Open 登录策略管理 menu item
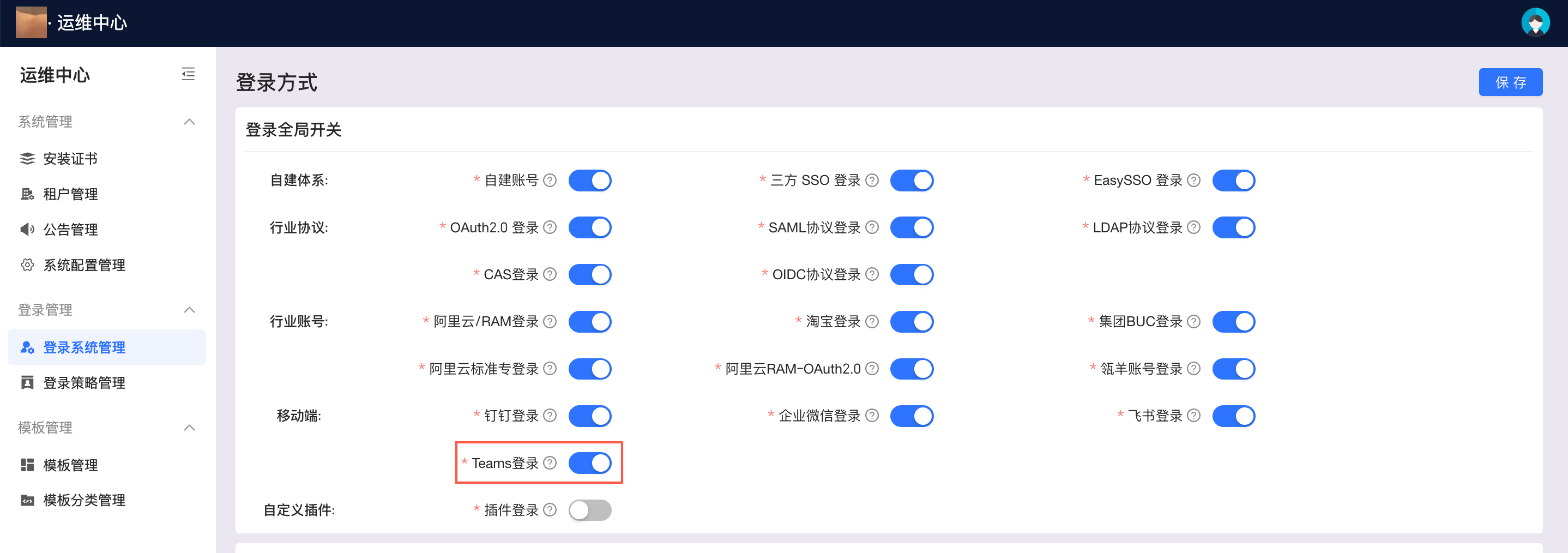 point(84,383)
